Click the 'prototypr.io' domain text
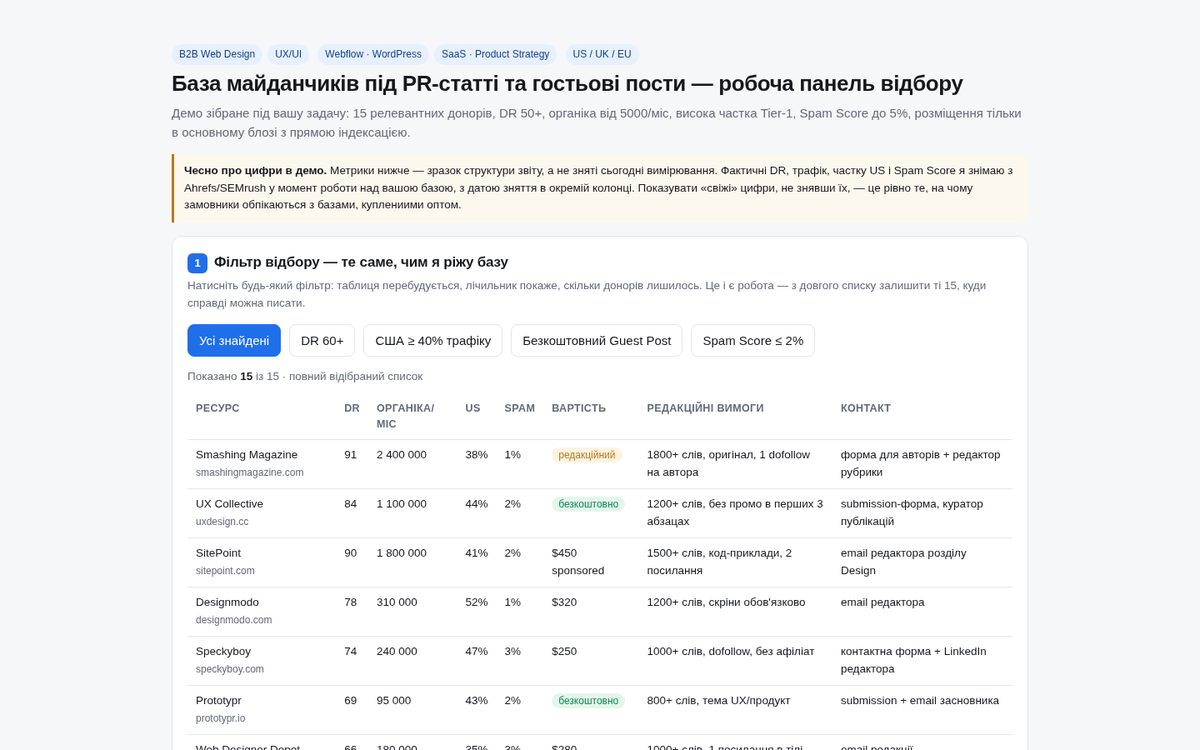 point(220,717)
